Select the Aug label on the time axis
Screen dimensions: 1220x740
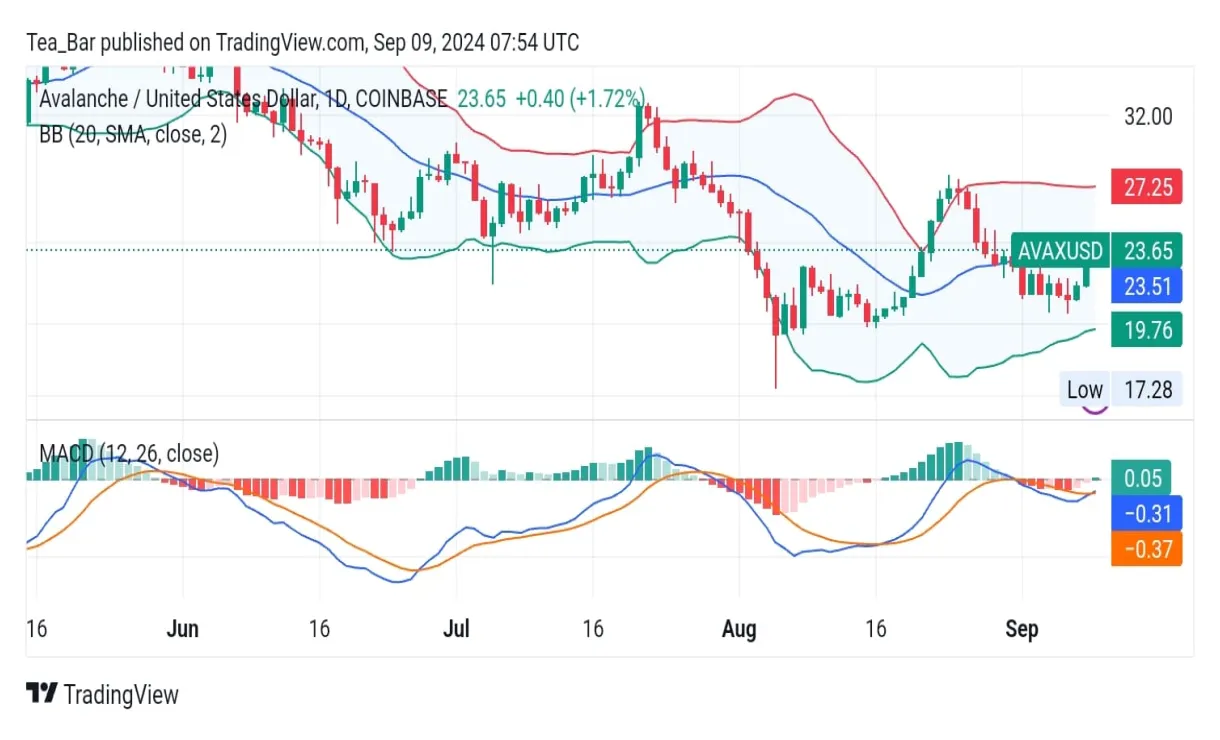[739, 629]
